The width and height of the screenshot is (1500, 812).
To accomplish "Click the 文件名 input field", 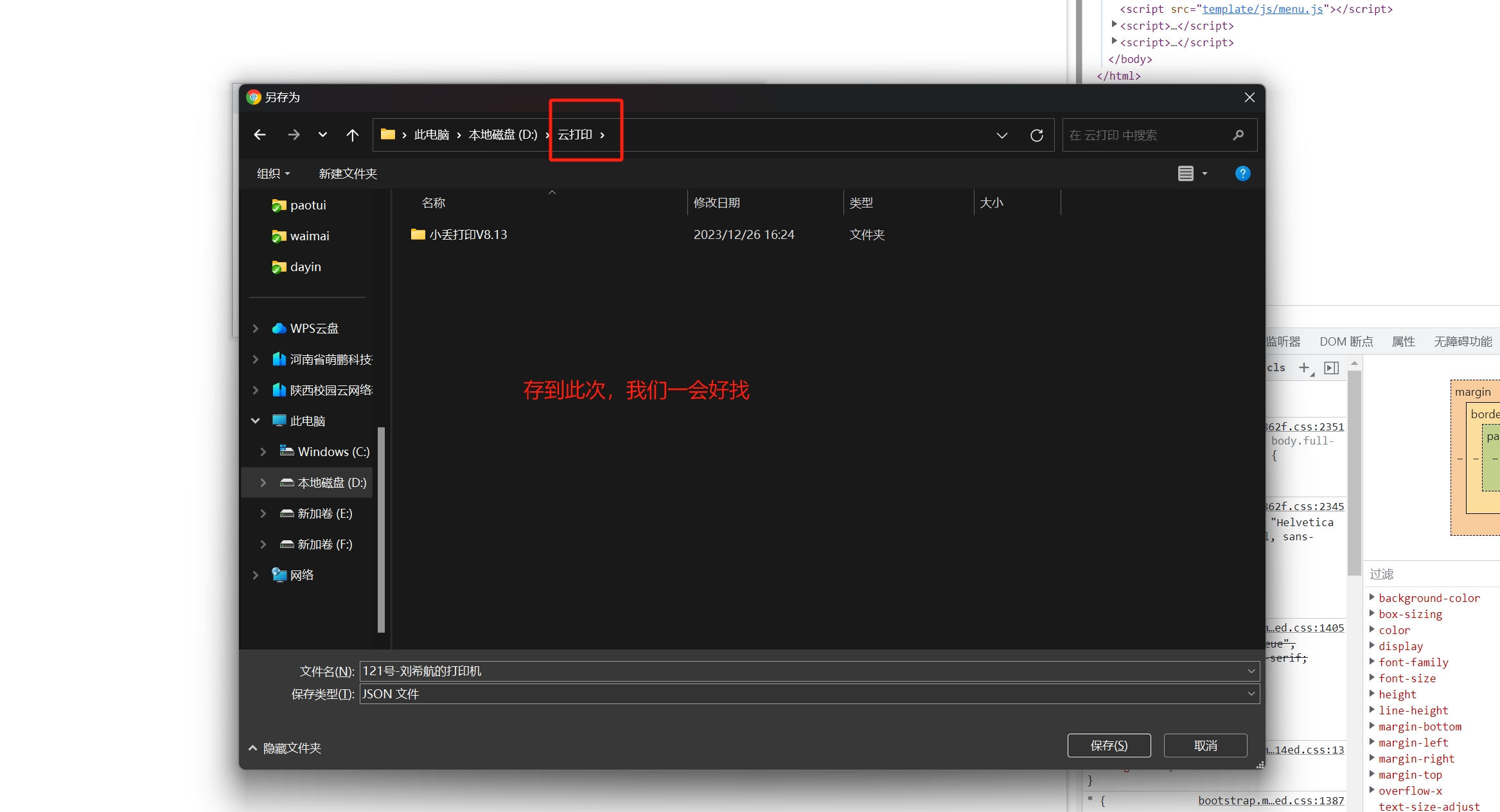I will click(802, 671).
